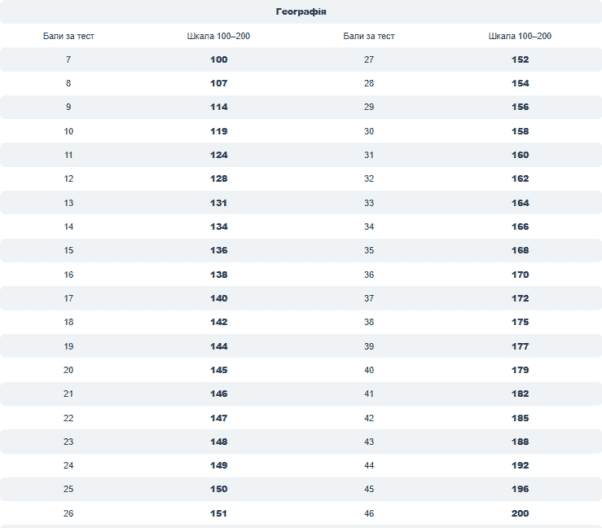
Task: Click test score 7 cell
Action: click(68, 60)
